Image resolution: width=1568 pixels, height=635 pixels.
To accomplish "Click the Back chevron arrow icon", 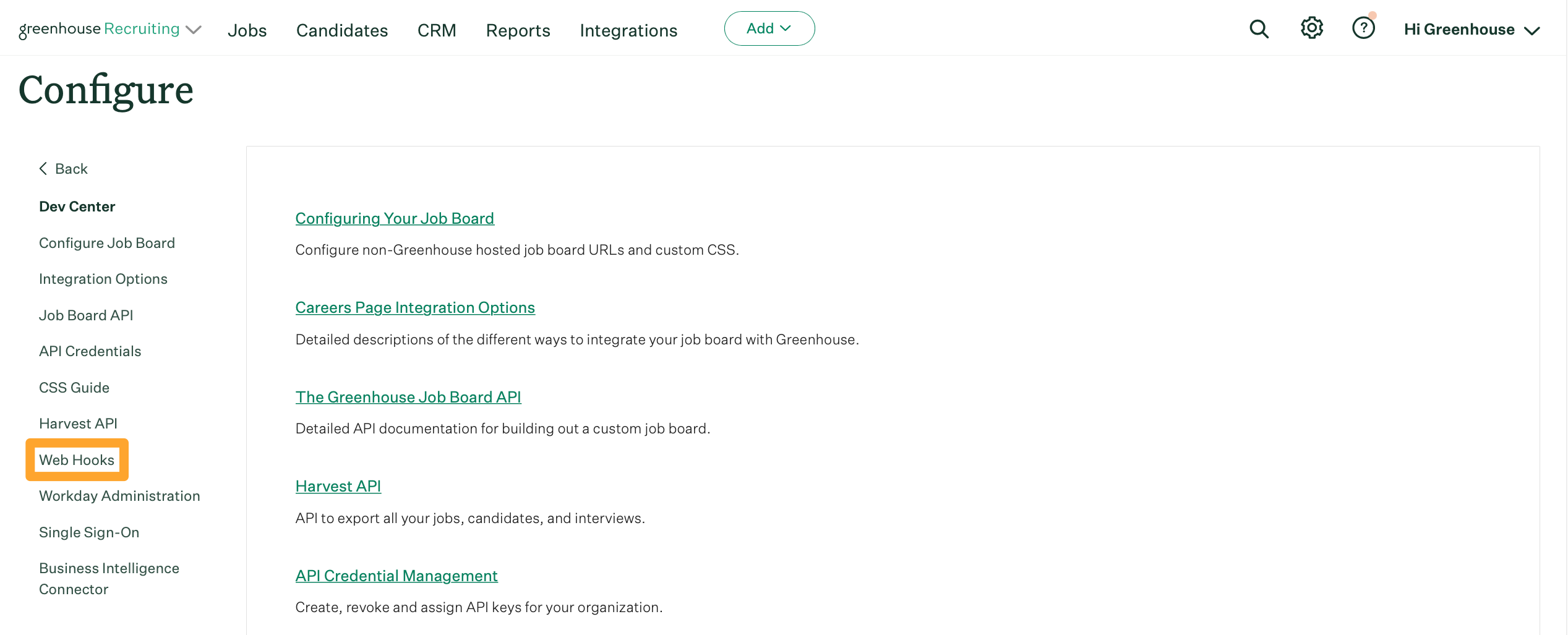I will click(43, 169).
